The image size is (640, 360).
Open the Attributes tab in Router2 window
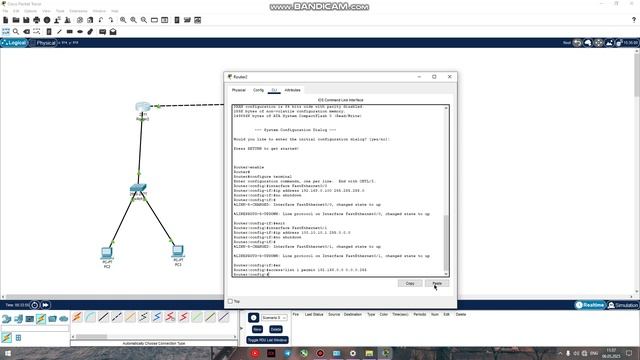point(292,90)
